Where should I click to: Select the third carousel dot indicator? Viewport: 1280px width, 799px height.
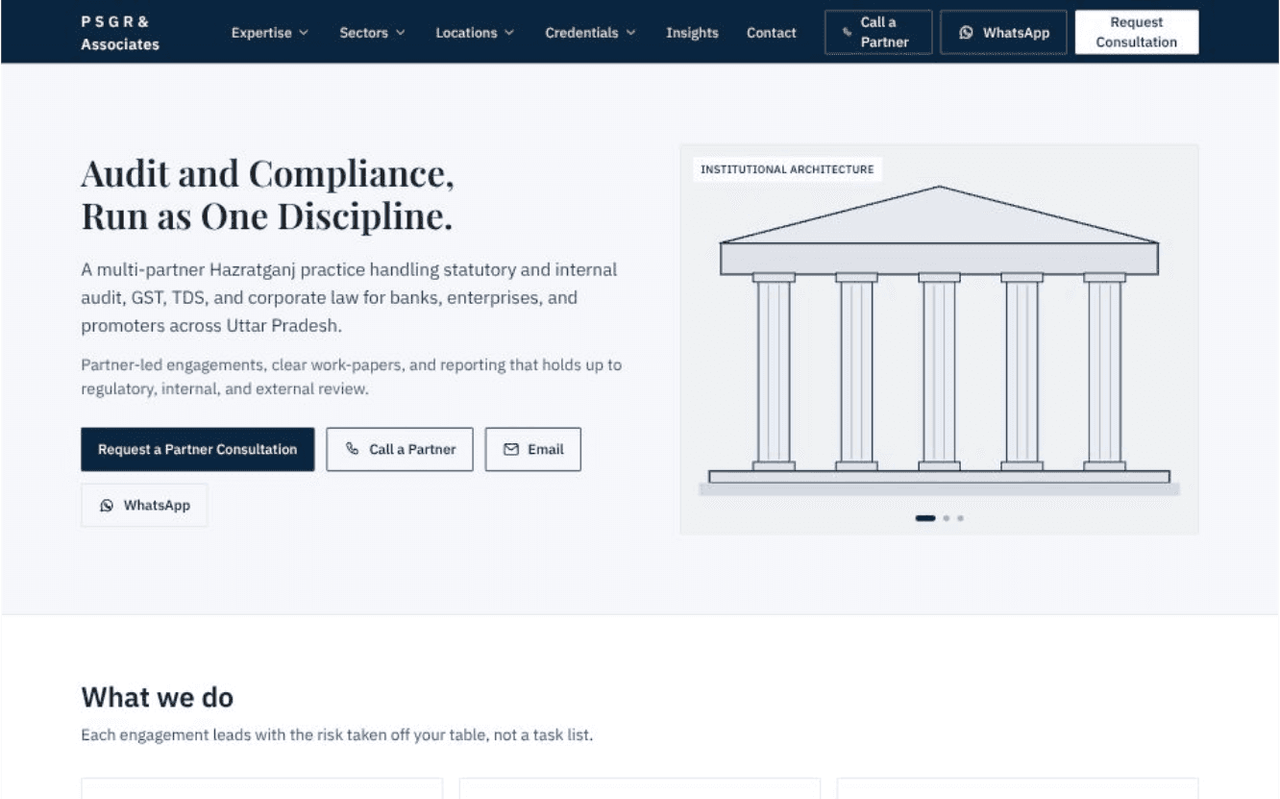click(960, 518)
